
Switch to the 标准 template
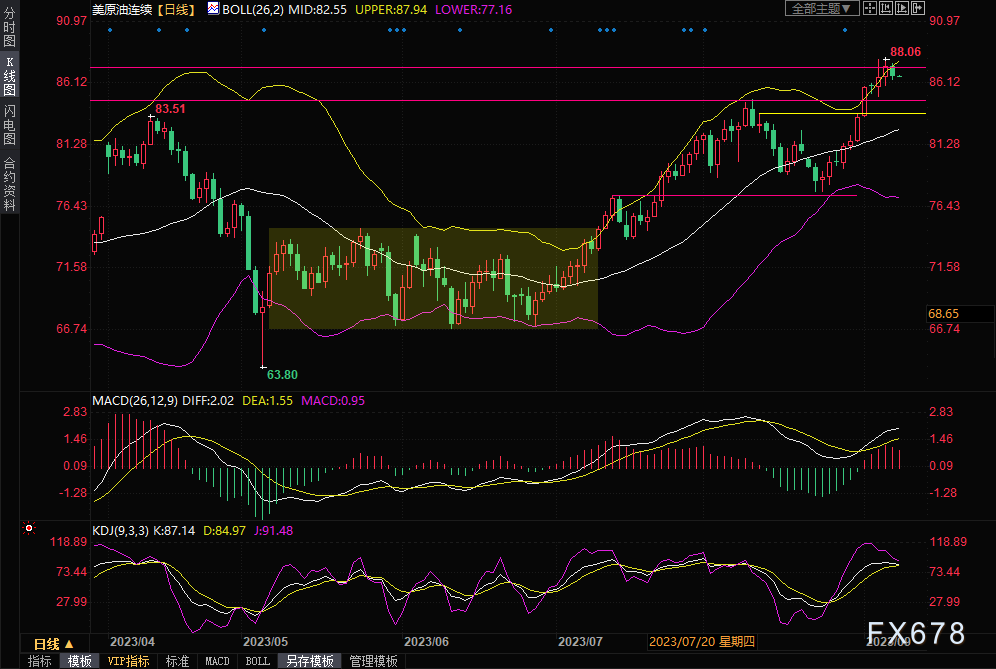coord(177,661)
